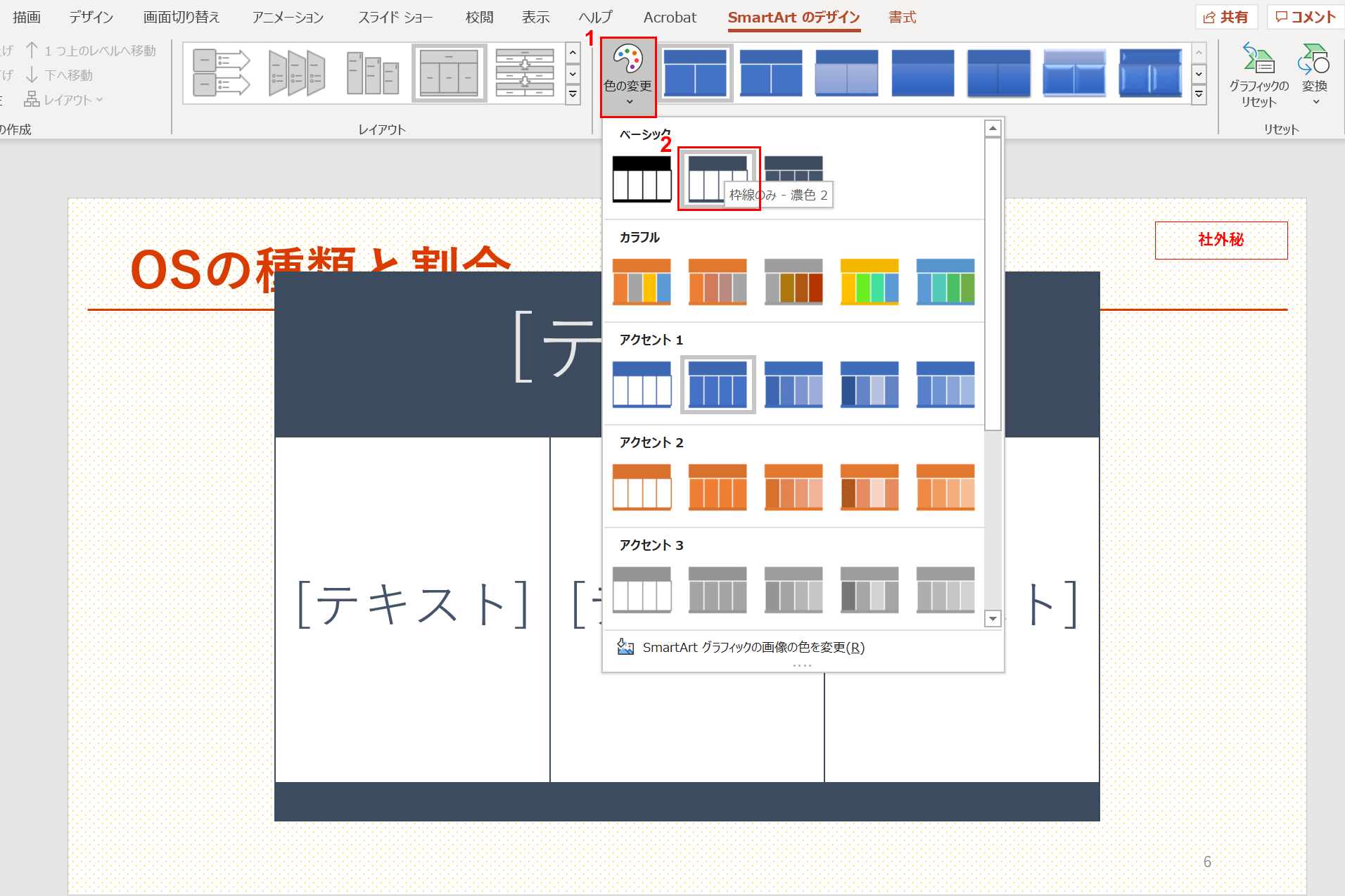Select fifth Colorful blue-green color scheme
1345x896 pixels.
945,281
